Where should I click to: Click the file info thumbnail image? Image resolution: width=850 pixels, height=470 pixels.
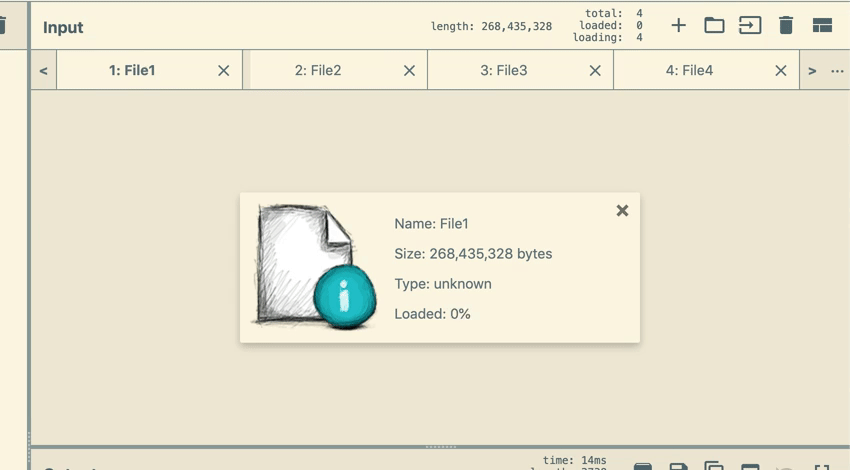click(315, 266)
